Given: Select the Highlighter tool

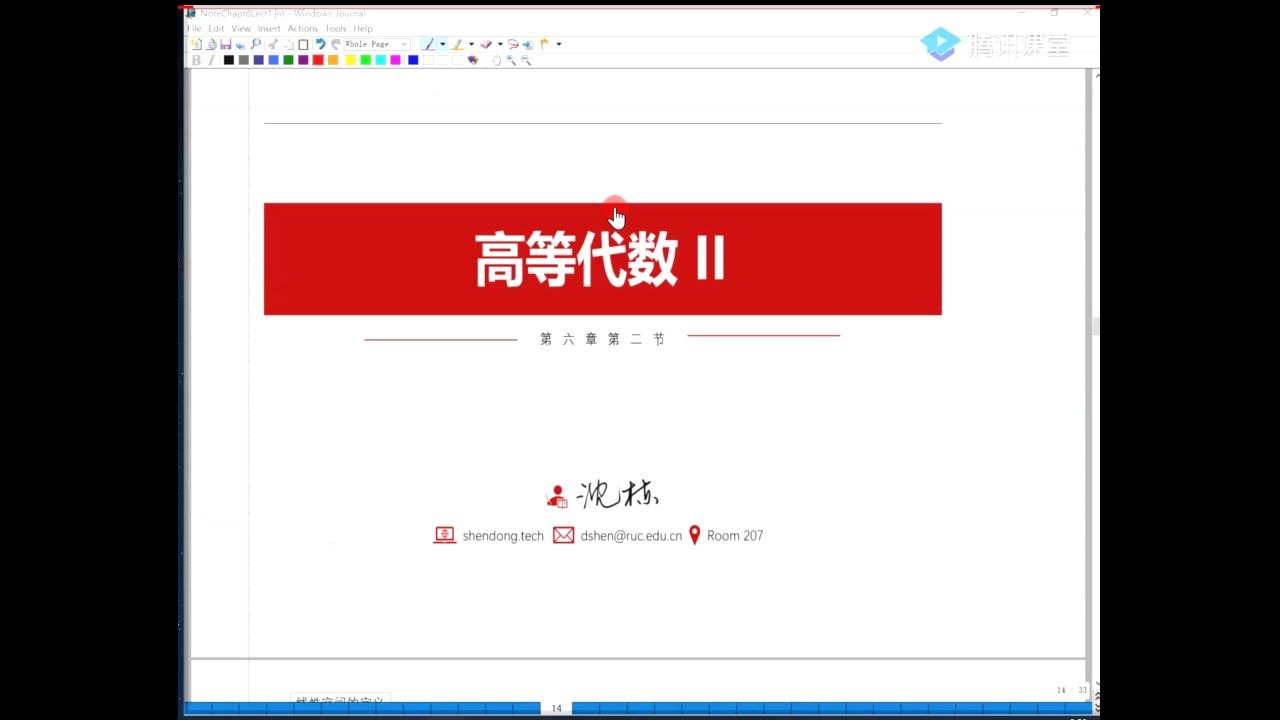Looking at the screenshot, I should click(457, 44).
